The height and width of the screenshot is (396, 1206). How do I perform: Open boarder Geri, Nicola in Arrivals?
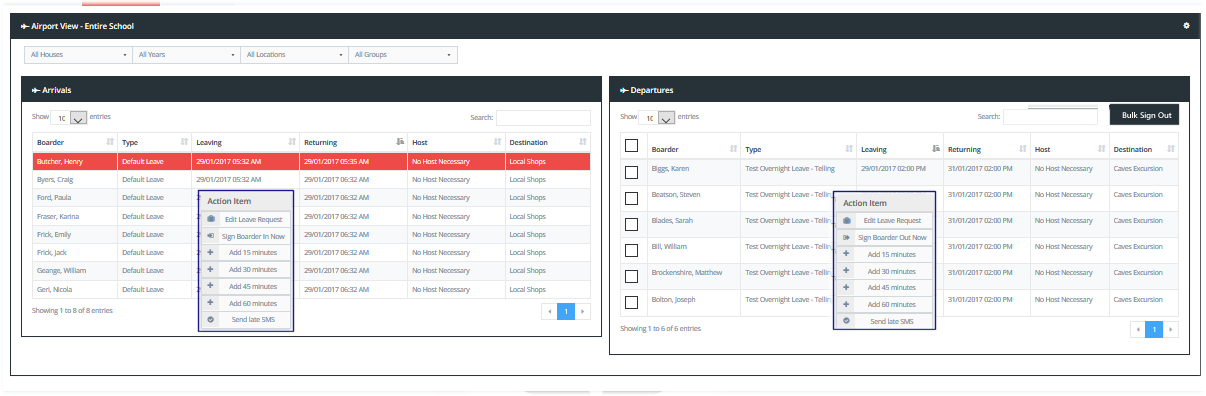click(54, 289)
